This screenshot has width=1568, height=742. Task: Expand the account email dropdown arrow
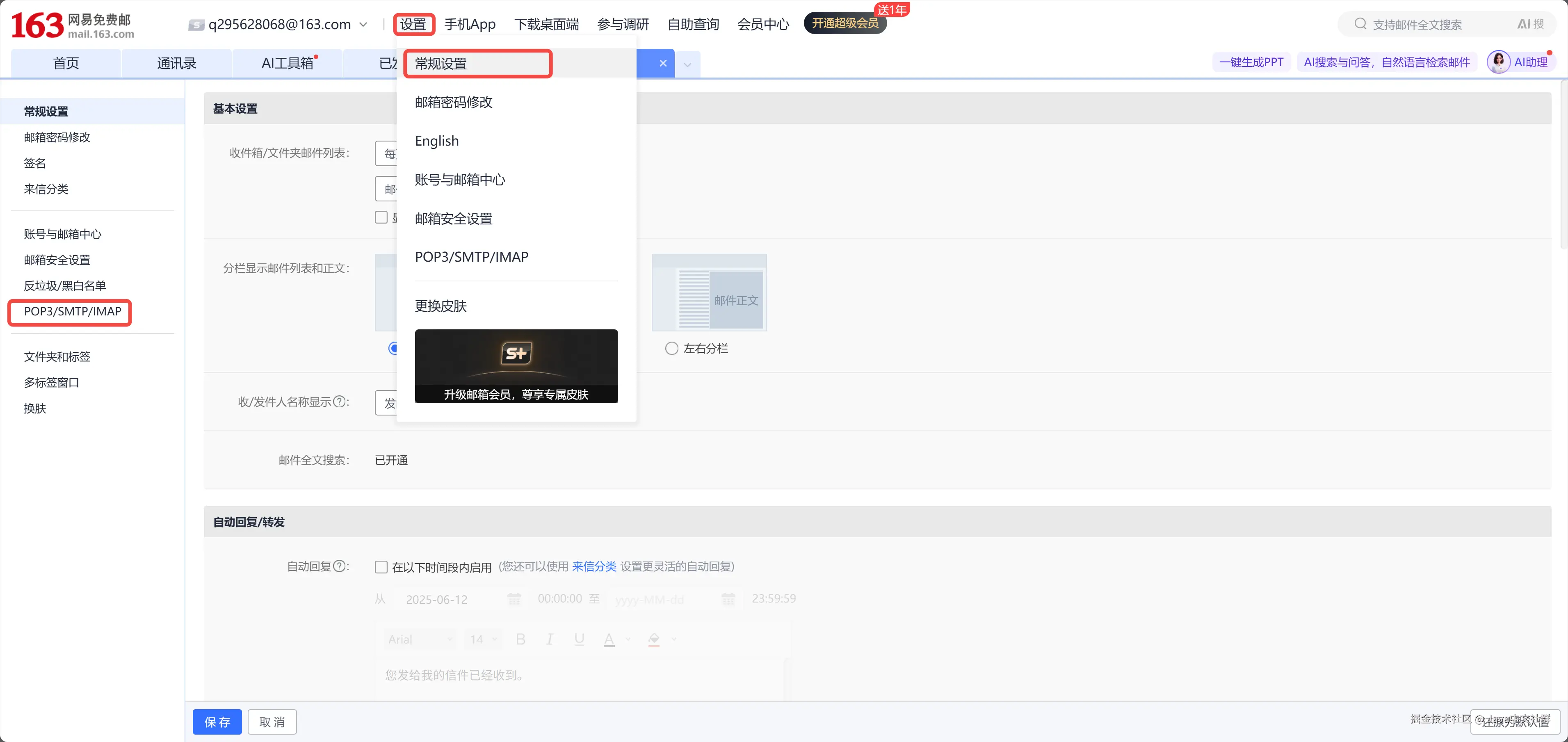click(x=363, y=24)
